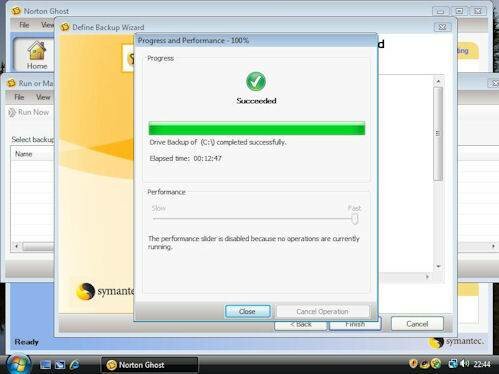Image resolution: width=499 pixels, height=374 pixels.
Task: Click Show Desktop quick launch icon
Action: click(x=45, y=365)
